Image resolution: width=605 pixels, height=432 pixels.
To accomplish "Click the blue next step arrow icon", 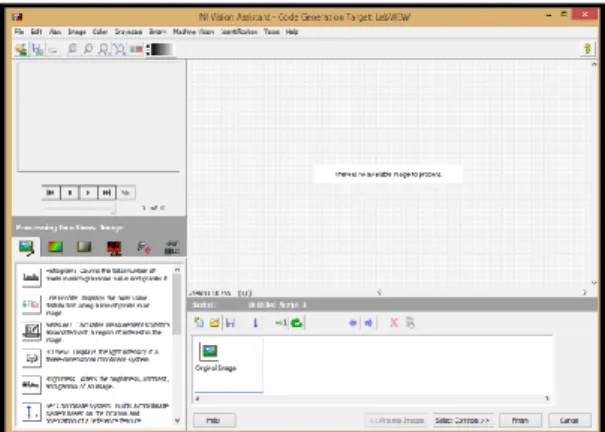I will [368, 322].
